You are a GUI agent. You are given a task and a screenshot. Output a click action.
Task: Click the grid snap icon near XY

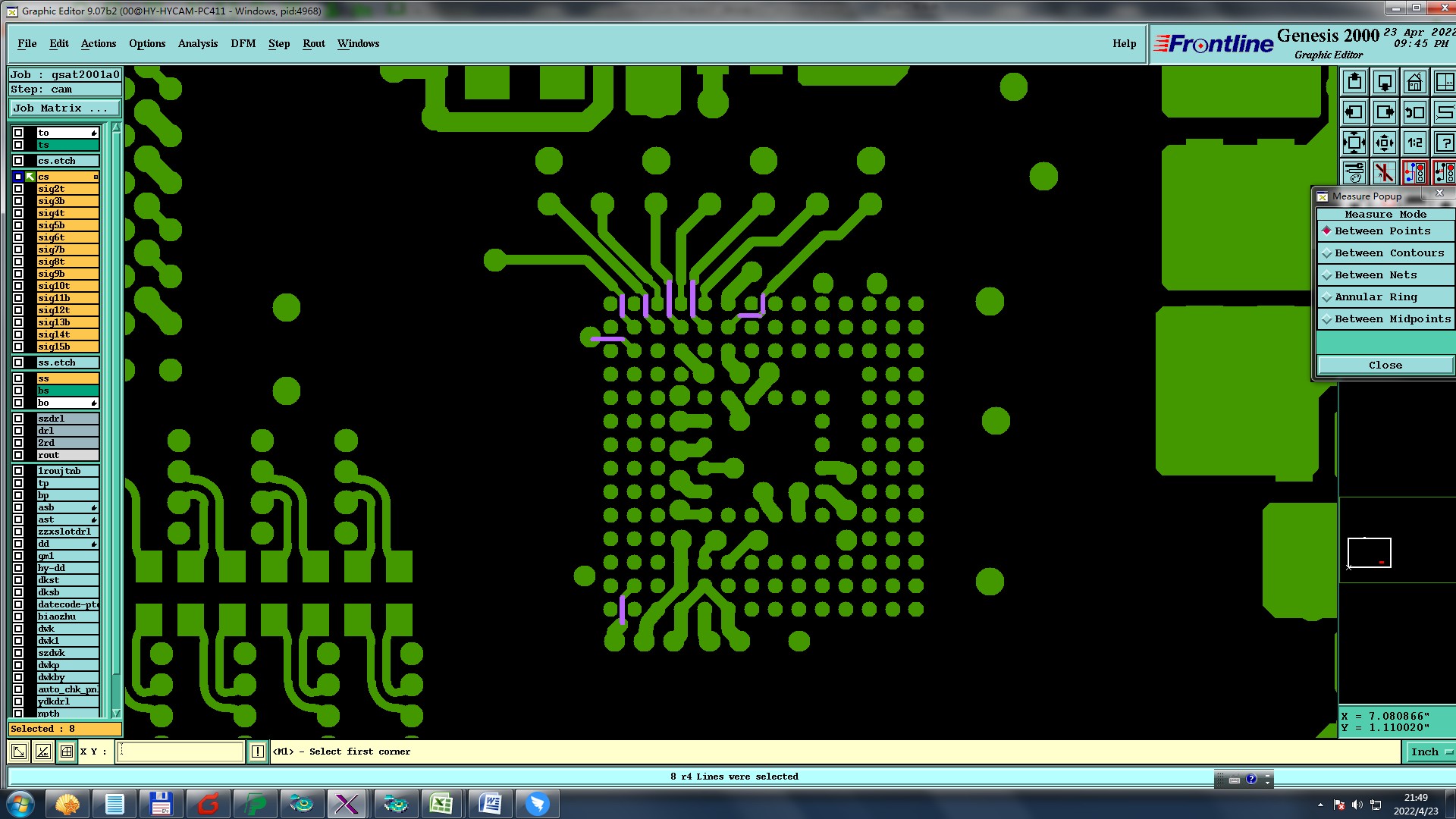click(x=67, y=752)
